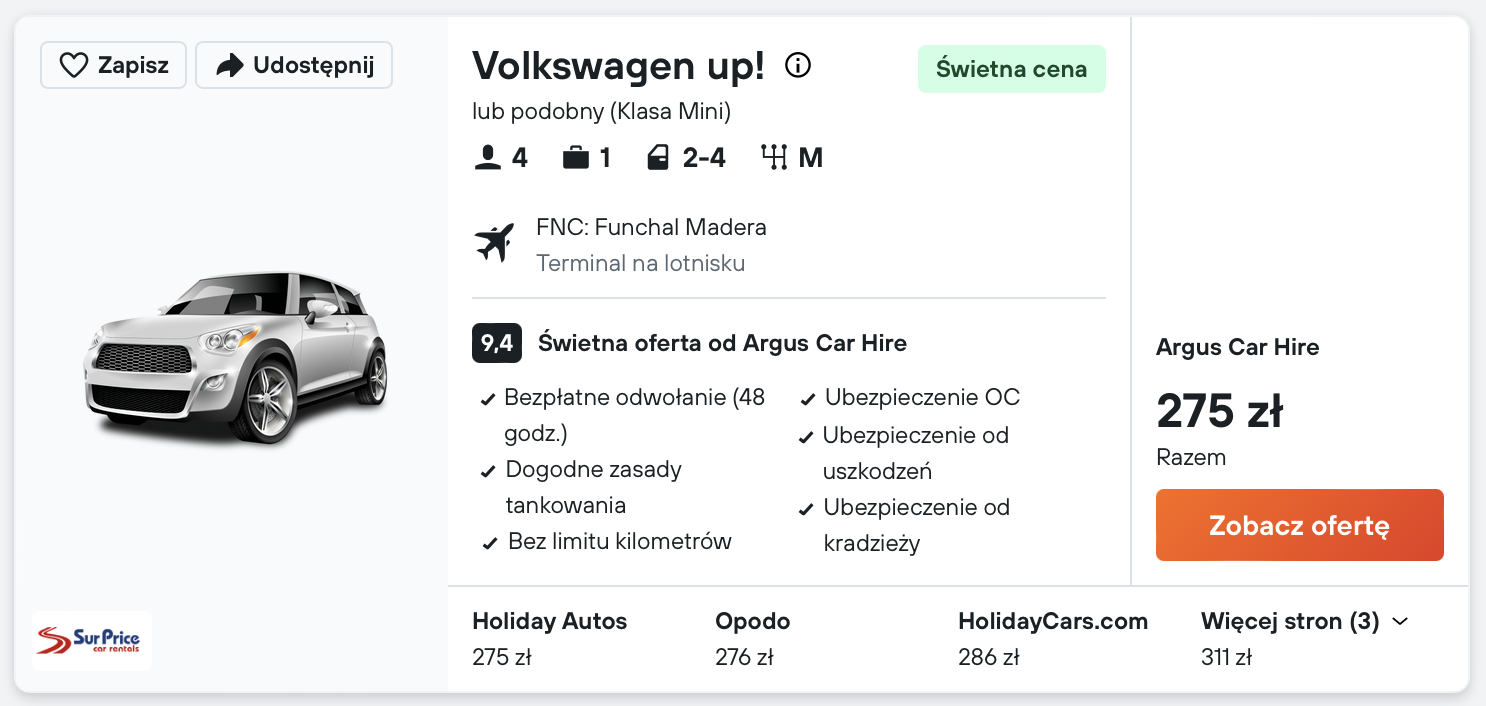This screenshot has height=706, width=1486.
Task: Click the Volkswagen up! title
Action: click(618, 66)
